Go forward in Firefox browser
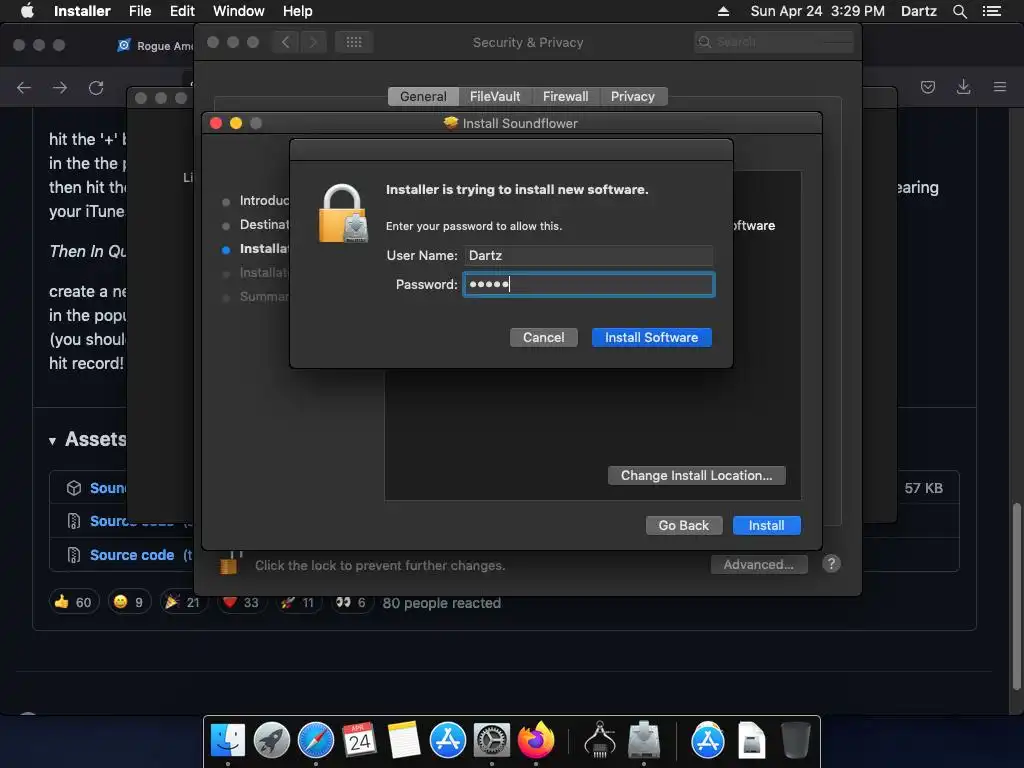This screenshot has width=1024, height=768. coord(60,88)
